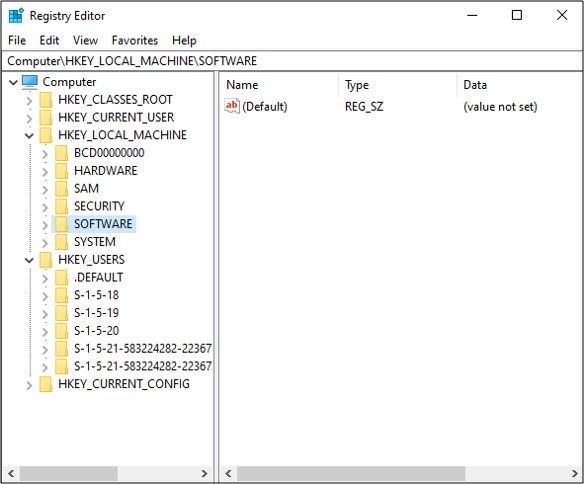Expand the HARDWARE key
Viewport: 584px width, 484px height.
45,172
